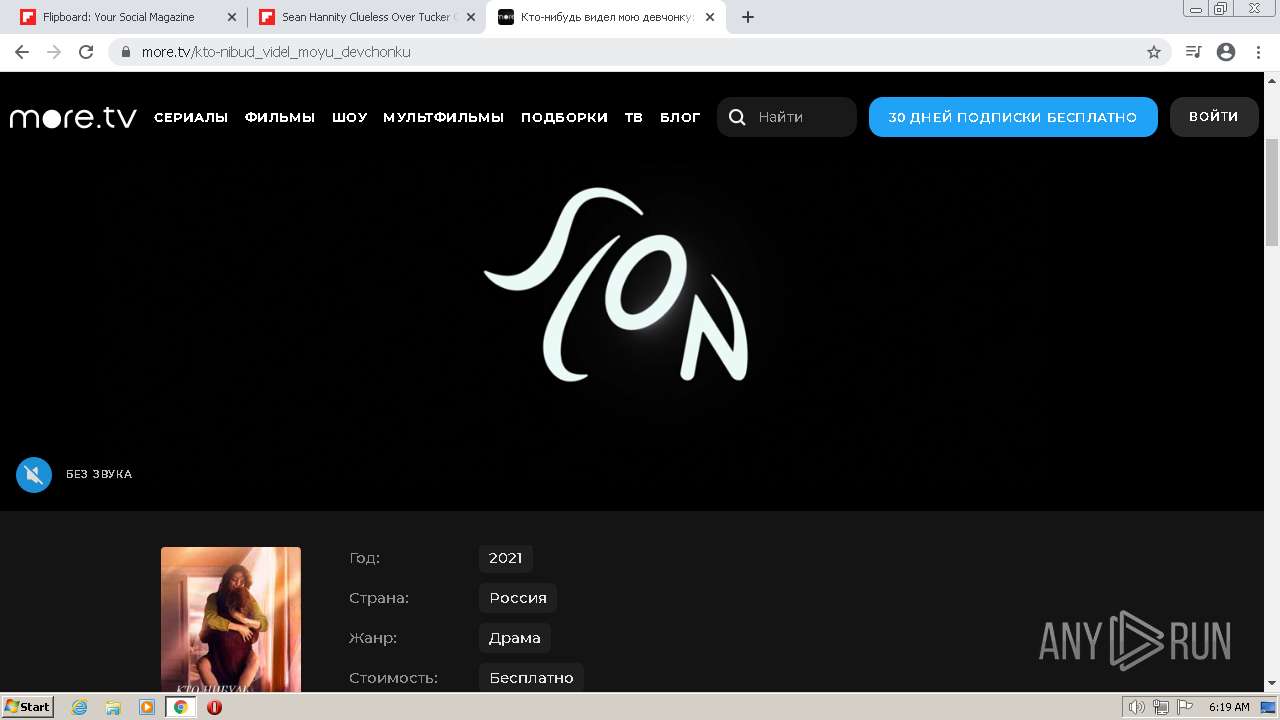
Task: Reload the page
Action: tap(86, 52)
